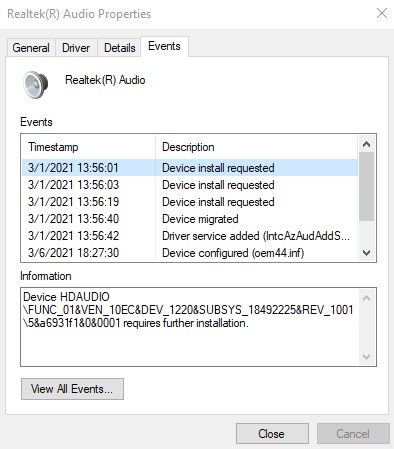The width and height of the screenshot is (394, 449).
Task: Click the events list scroll down arrow
Action: click(x=366, y=253)
